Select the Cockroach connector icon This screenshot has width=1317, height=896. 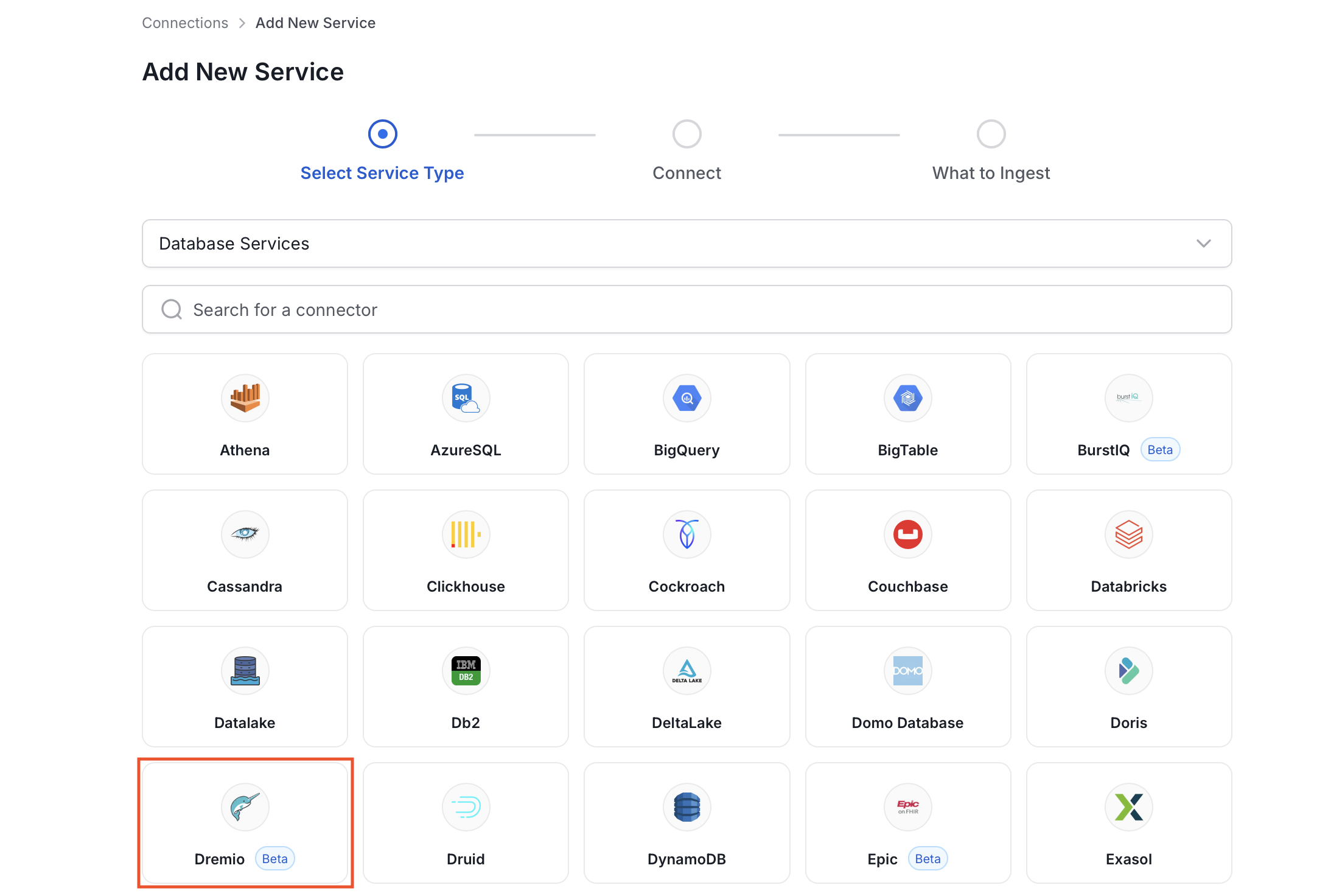coord(686,534)
